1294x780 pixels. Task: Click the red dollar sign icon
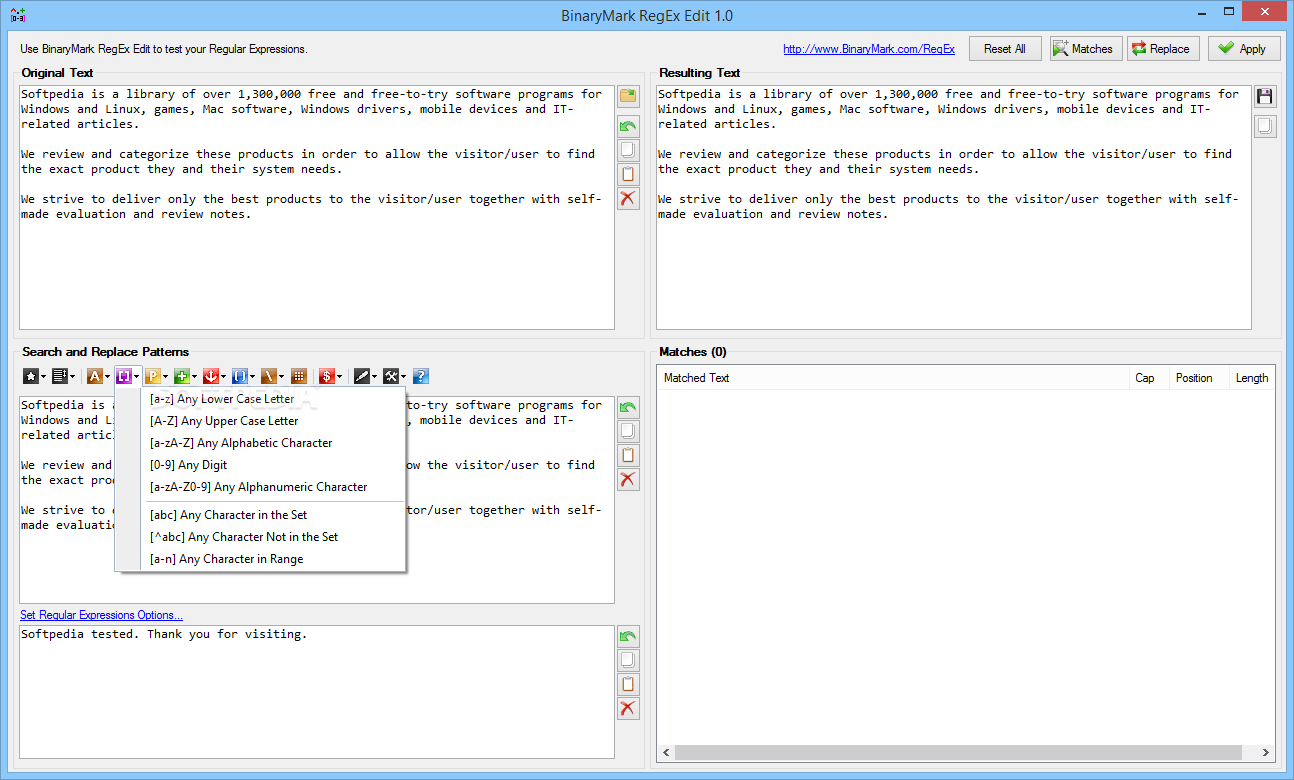coord(326,376)
